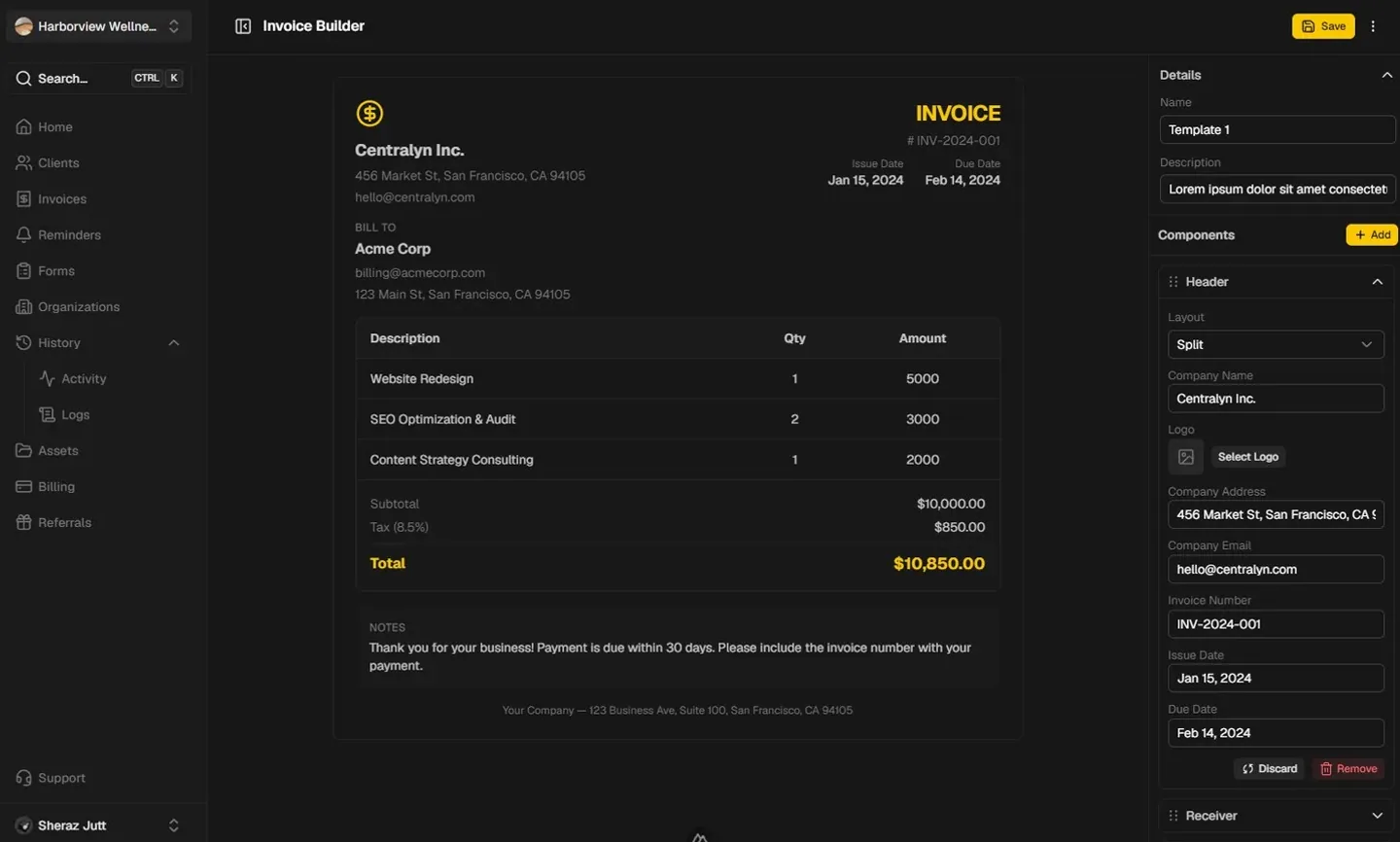Edit the Company Address field

point(1276,514)
